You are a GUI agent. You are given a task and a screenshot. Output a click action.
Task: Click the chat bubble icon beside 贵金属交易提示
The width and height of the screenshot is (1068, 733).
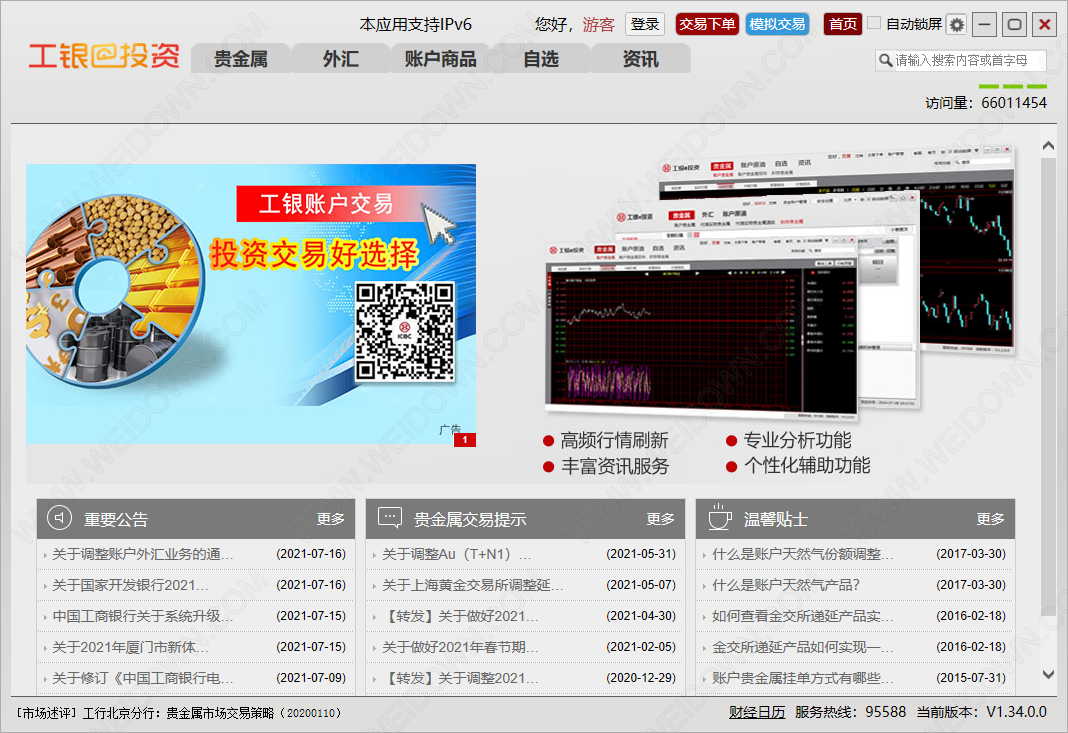(x=390, y=518)
